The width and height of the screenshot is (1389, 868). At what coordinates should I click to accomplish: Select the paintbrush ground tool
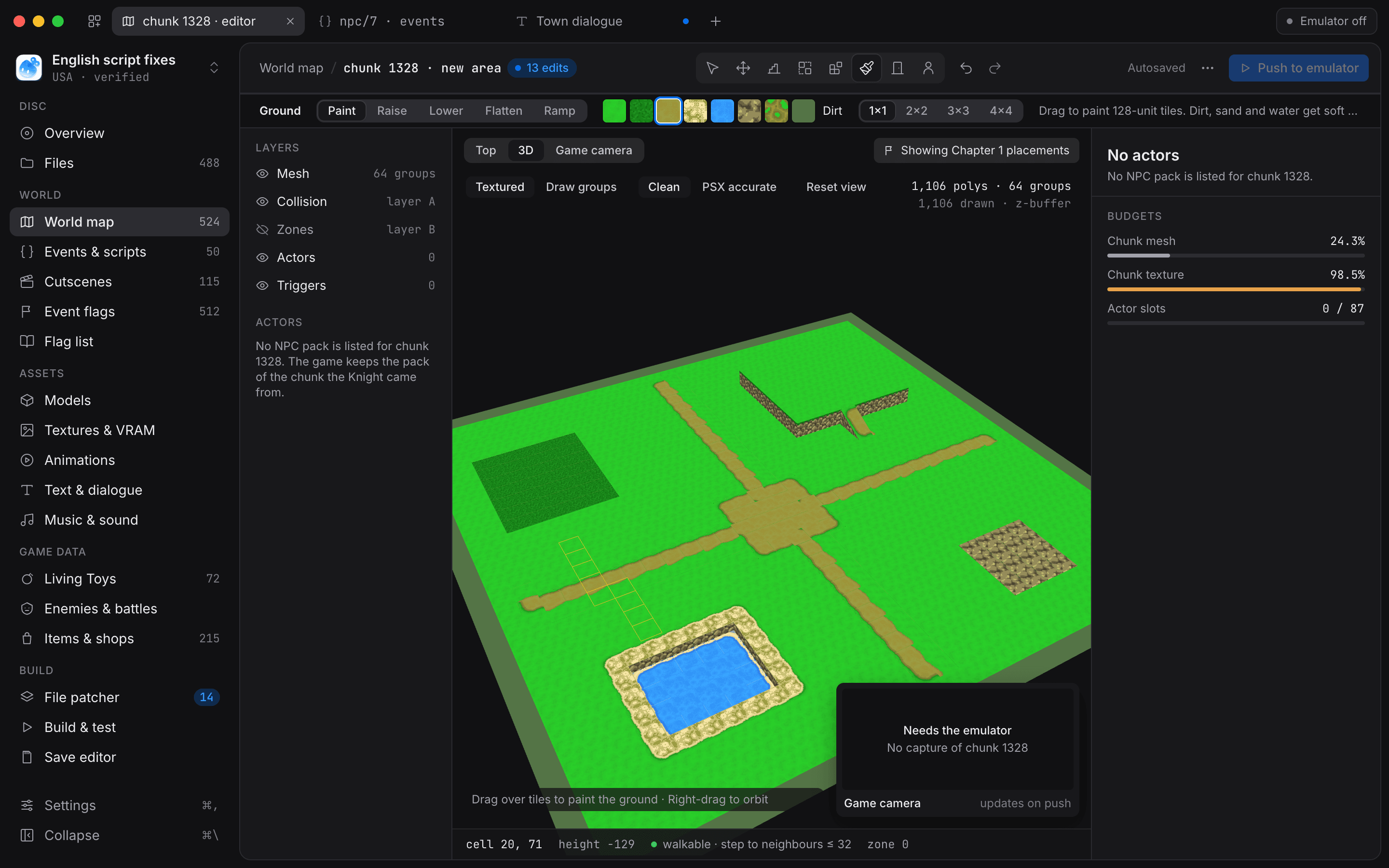pyautogui.click(x=867, y=68)
